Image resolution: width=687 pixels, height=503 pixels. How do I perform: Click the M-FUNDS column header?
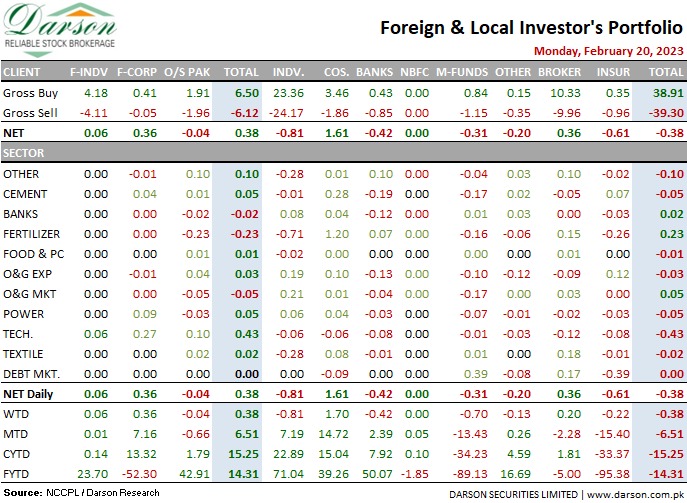[462, 72]
